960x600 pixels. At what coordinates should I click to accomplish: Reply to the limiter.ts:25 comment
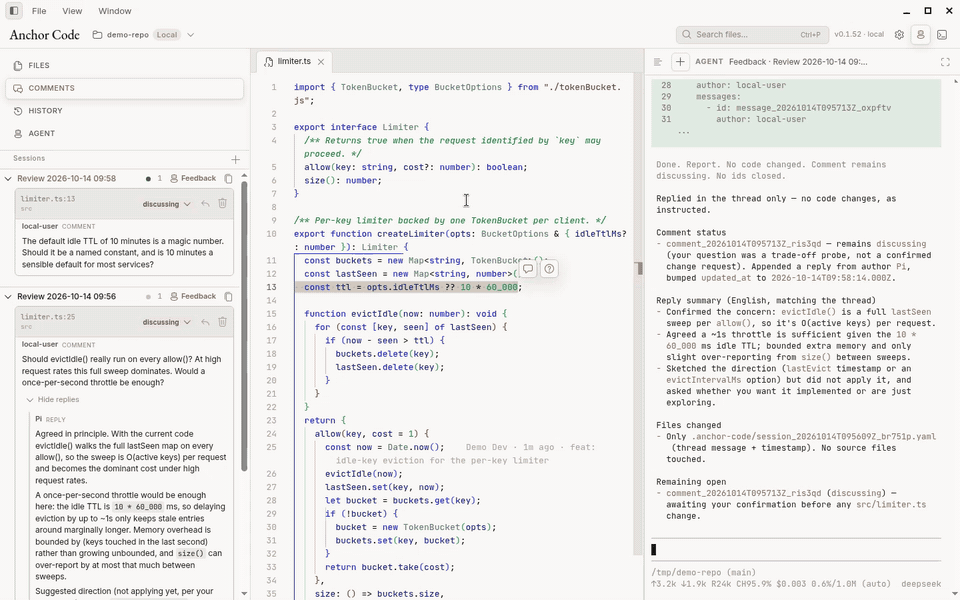[x=205, y=322]
